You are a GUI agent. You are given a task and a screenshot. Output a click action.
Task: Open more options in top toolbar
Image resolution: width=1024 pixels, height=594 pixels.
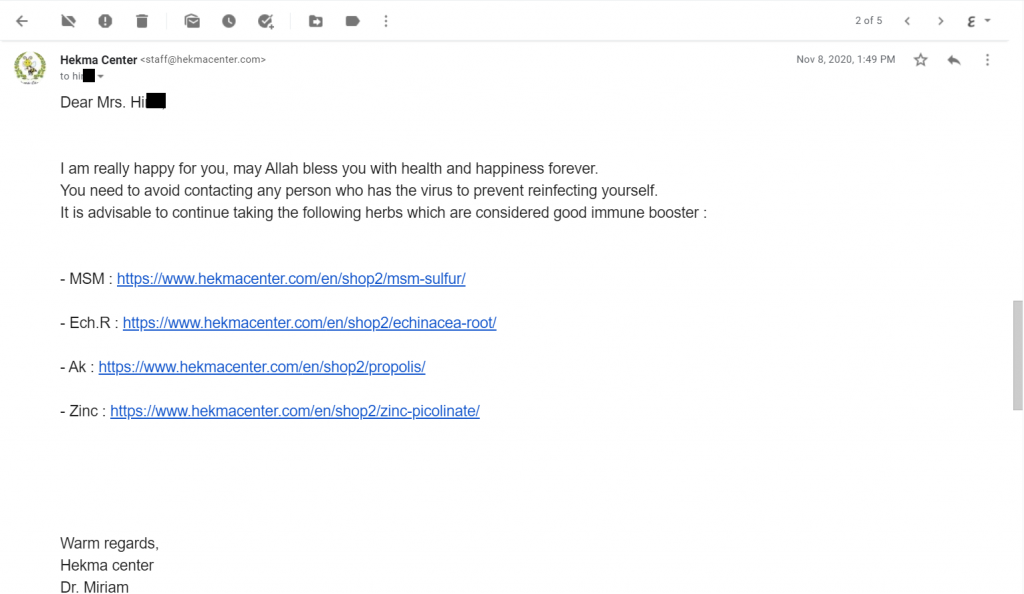pos(386,21)
